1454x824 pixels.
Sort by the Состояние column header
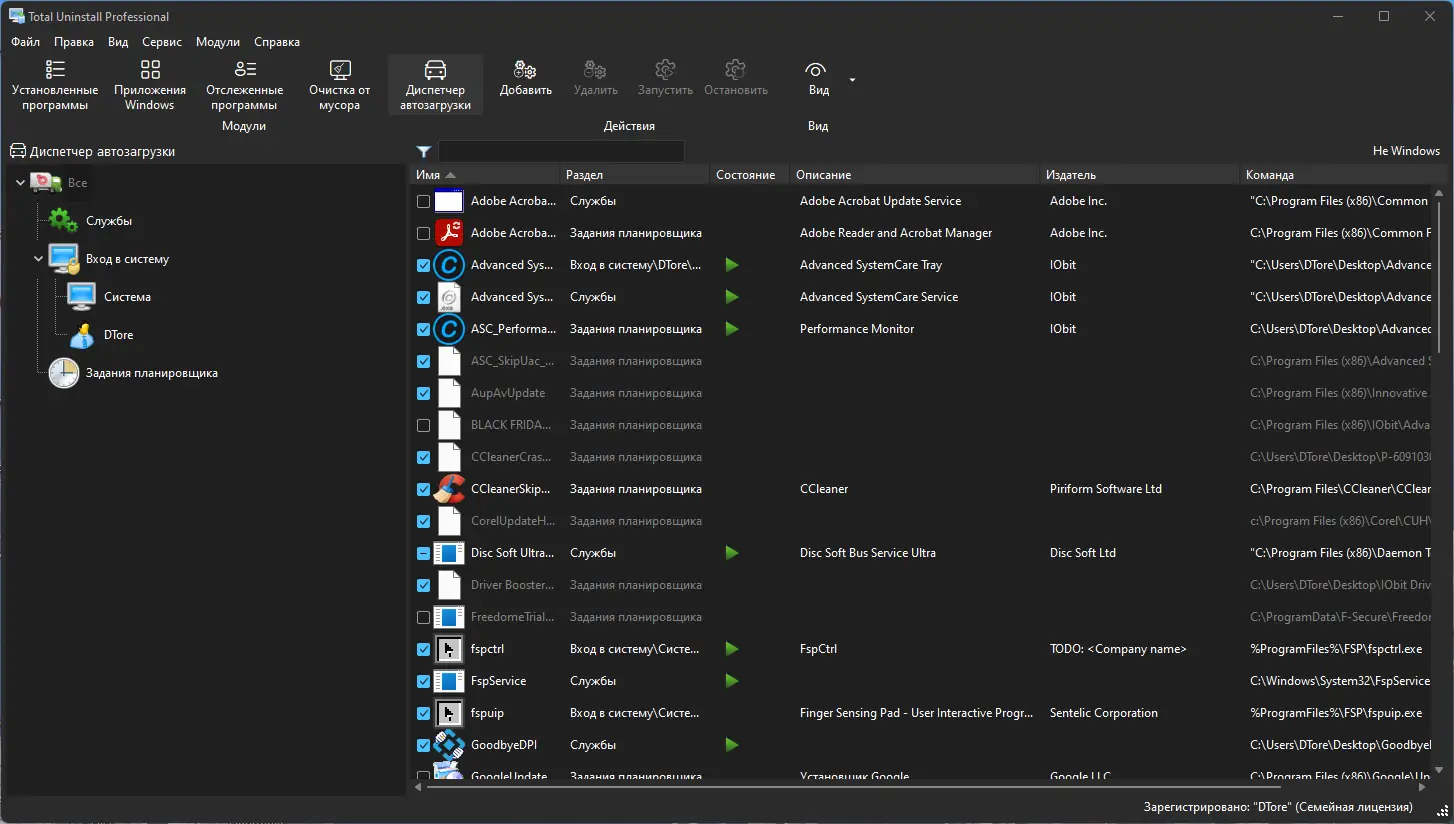749,175
